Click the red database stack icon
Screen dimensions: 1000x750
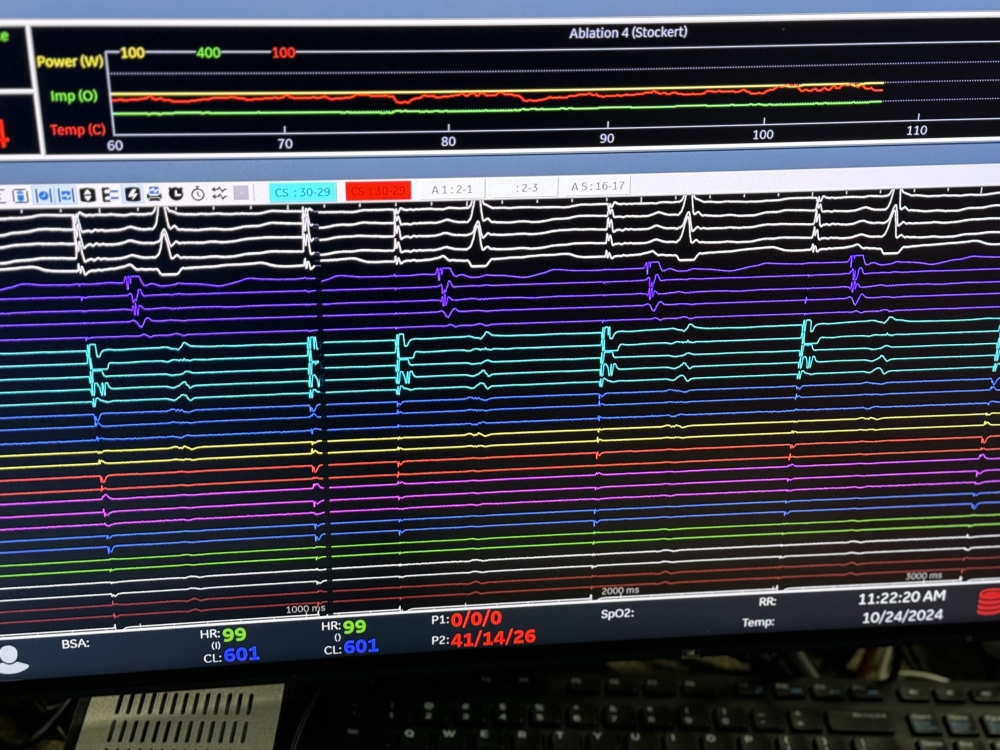point(988,602)
